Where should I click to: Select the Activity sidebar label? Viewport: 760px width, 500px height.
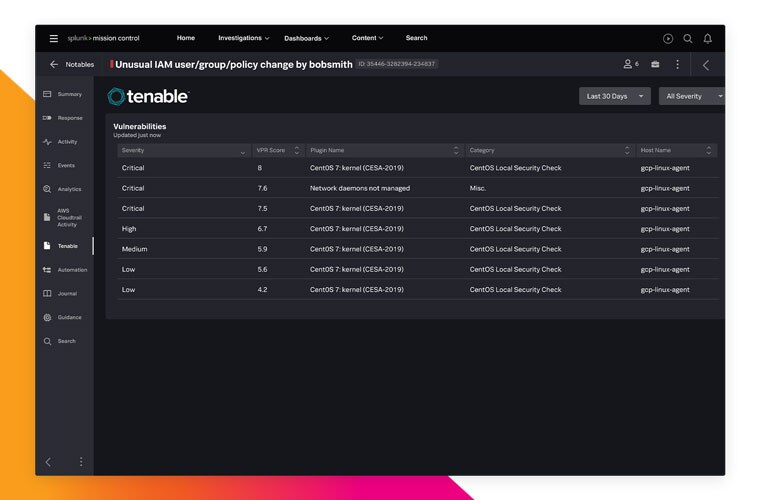point(67,142)
